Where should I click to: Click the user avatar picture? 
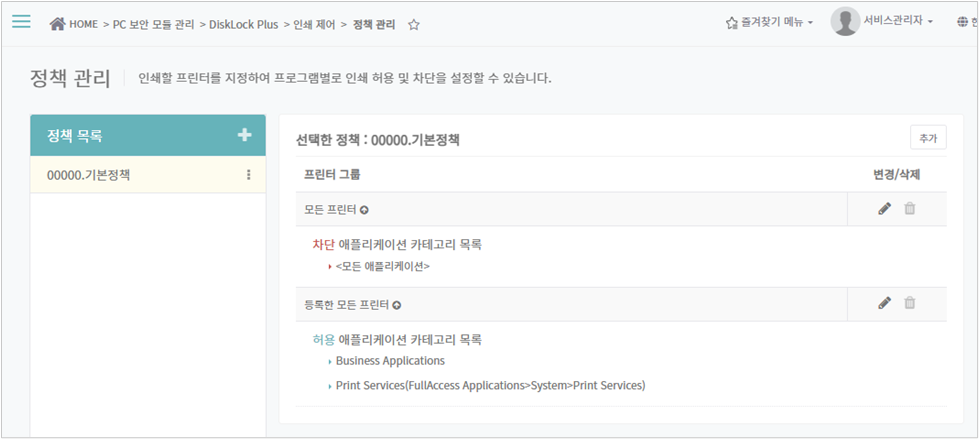click(845, 21)
